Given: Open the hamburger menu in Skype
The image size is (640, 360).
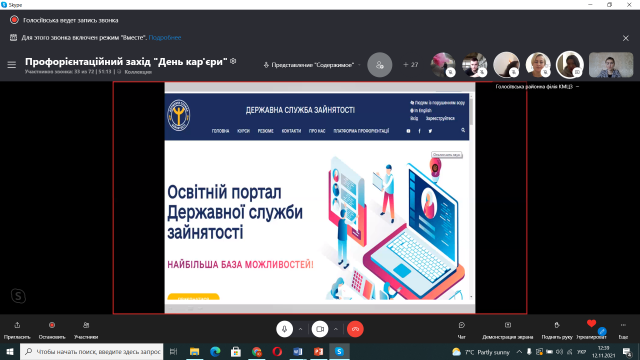Looking at the screenshot, I should (11, 64).
